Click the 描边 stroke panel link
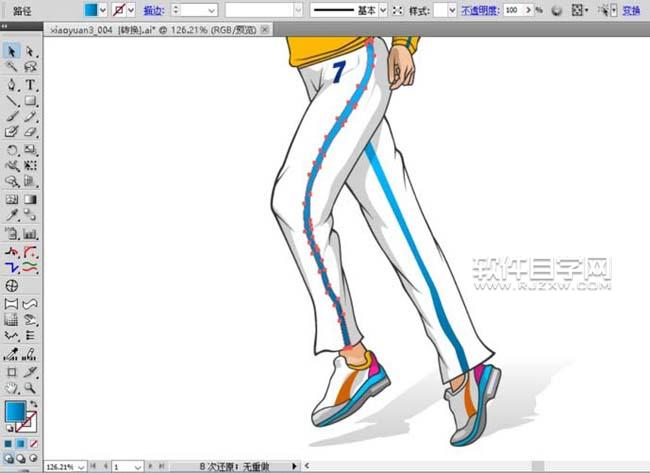Image resolution: width=650 pixels, height=473 pixels. (x=154, y=9)
